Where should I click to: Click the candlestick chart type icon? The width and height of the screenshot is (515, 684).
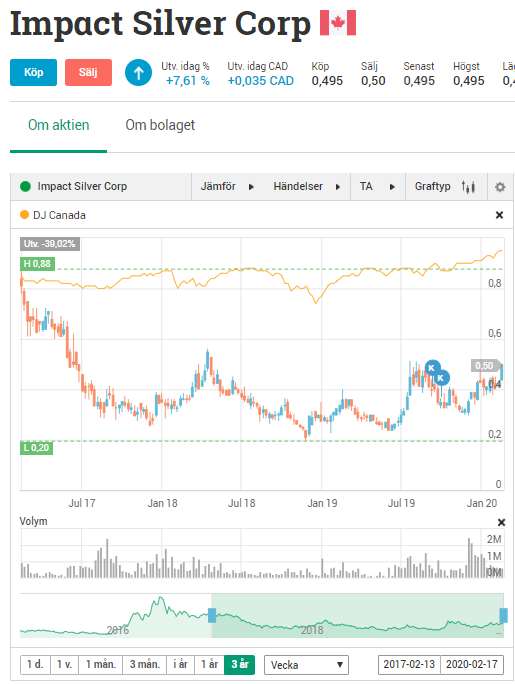point(468,187)
